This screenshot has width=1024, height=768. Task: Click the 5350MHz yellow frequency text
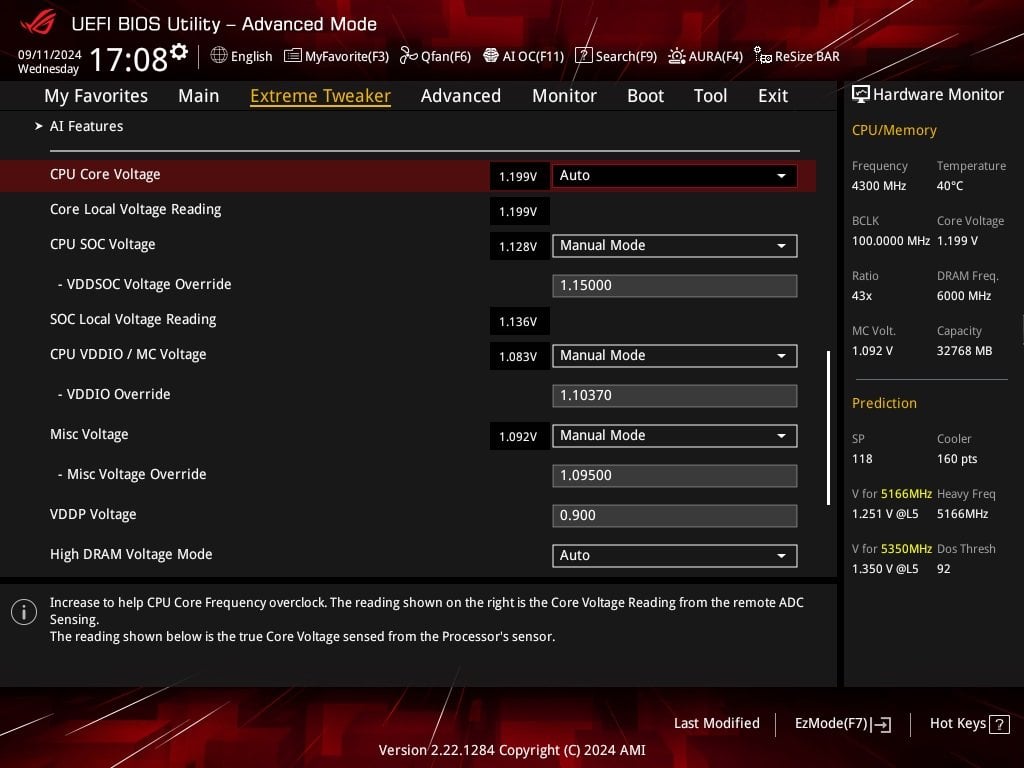906,549
